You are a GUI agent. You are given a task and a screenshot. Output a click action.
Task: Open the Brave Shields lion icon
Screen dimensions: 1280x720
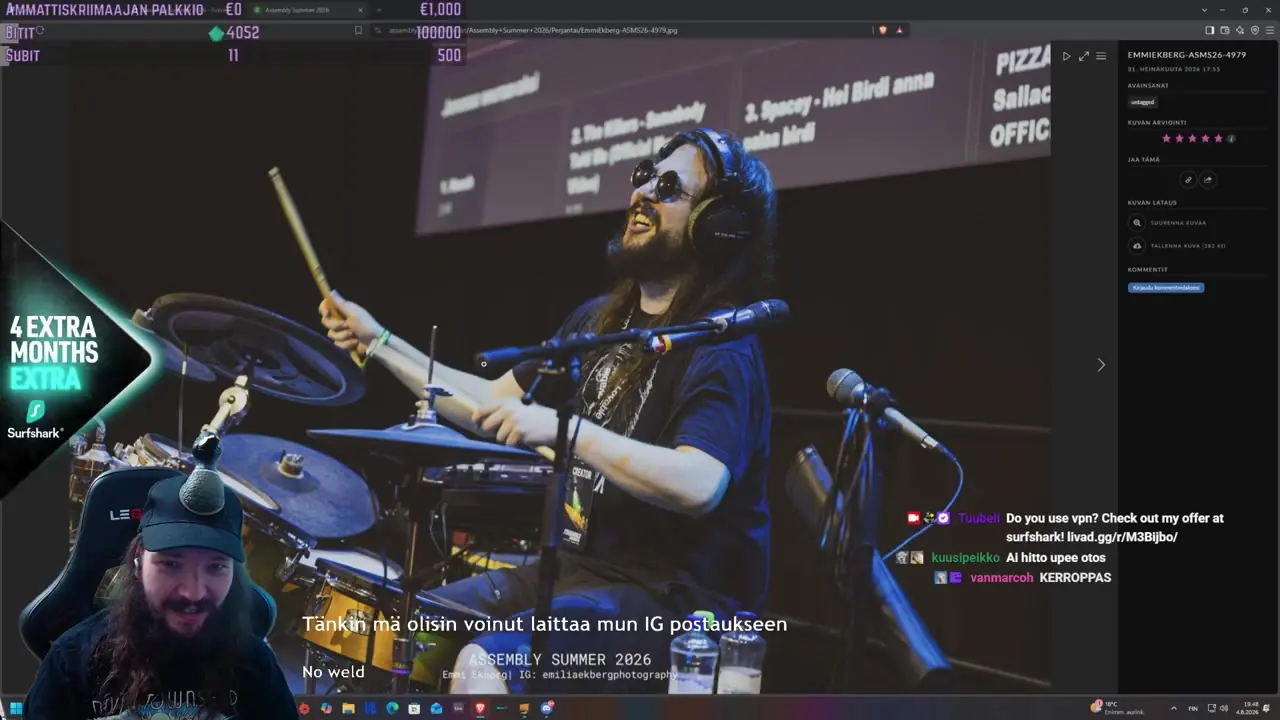click(x=882, y=30)
